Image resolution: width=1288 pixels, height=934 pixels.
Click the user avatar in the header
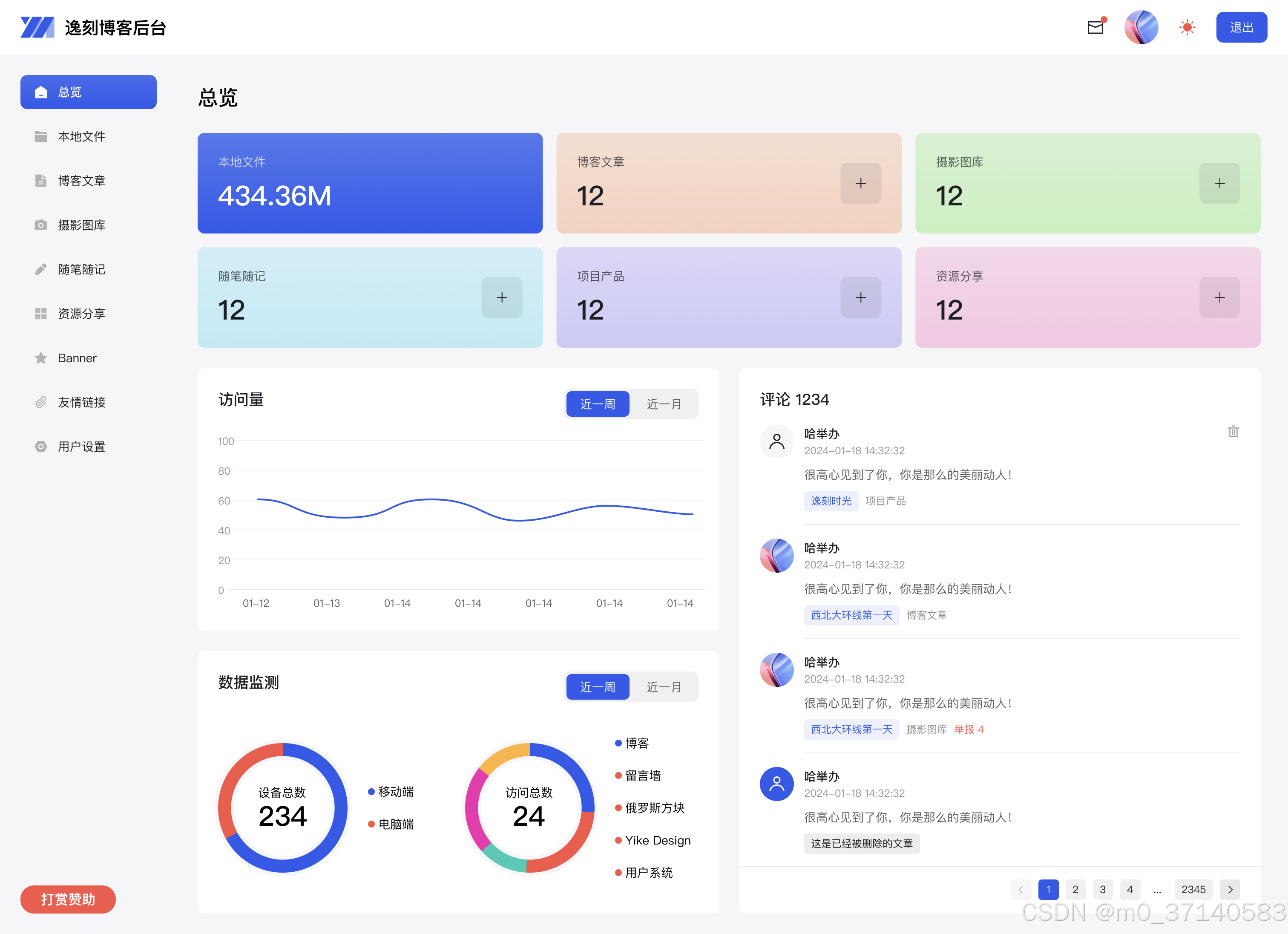click(1141, 27)
